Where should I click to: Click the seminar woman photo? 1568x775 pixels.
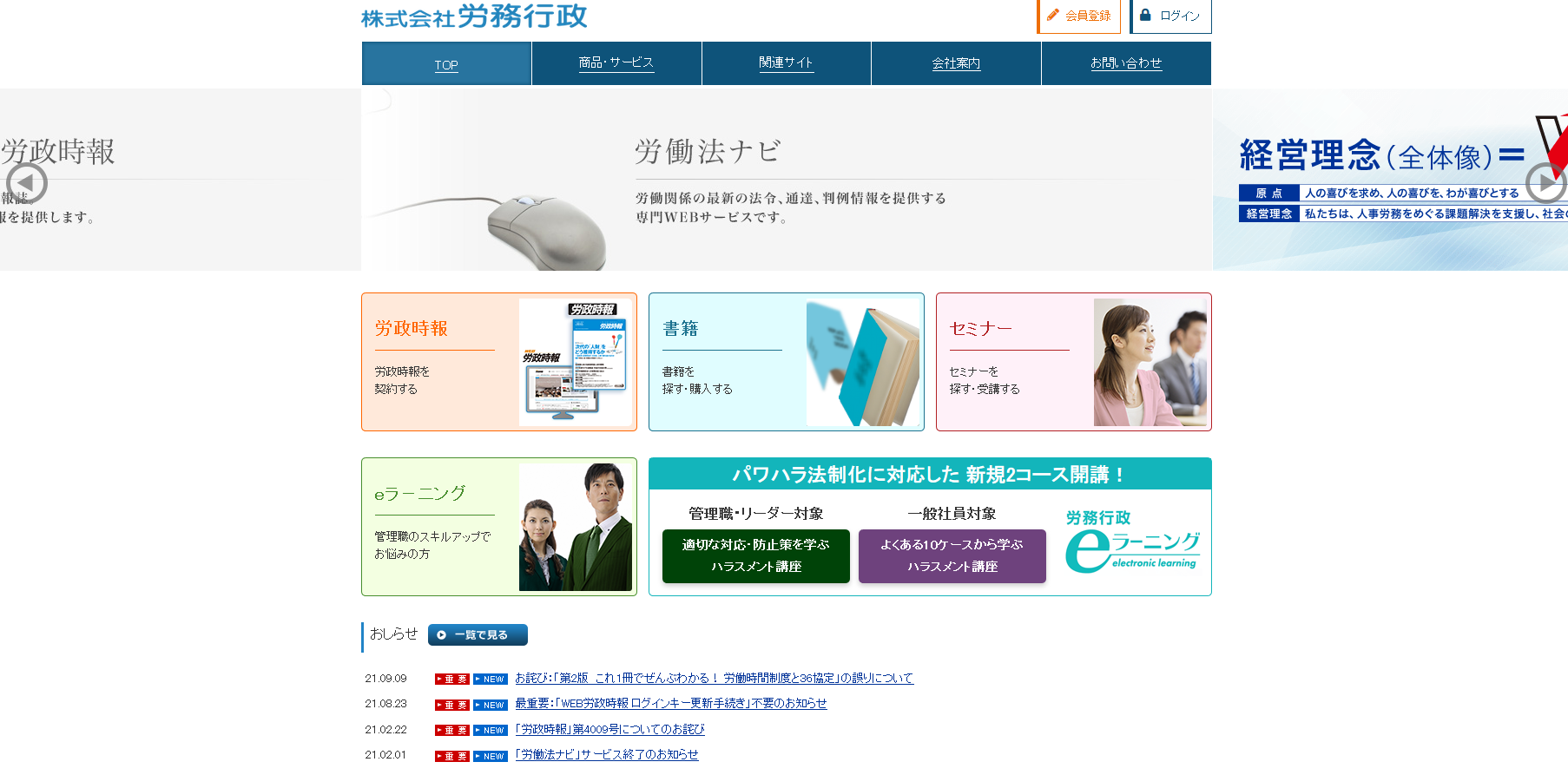pyautogui.click(x=1150, y=362)
